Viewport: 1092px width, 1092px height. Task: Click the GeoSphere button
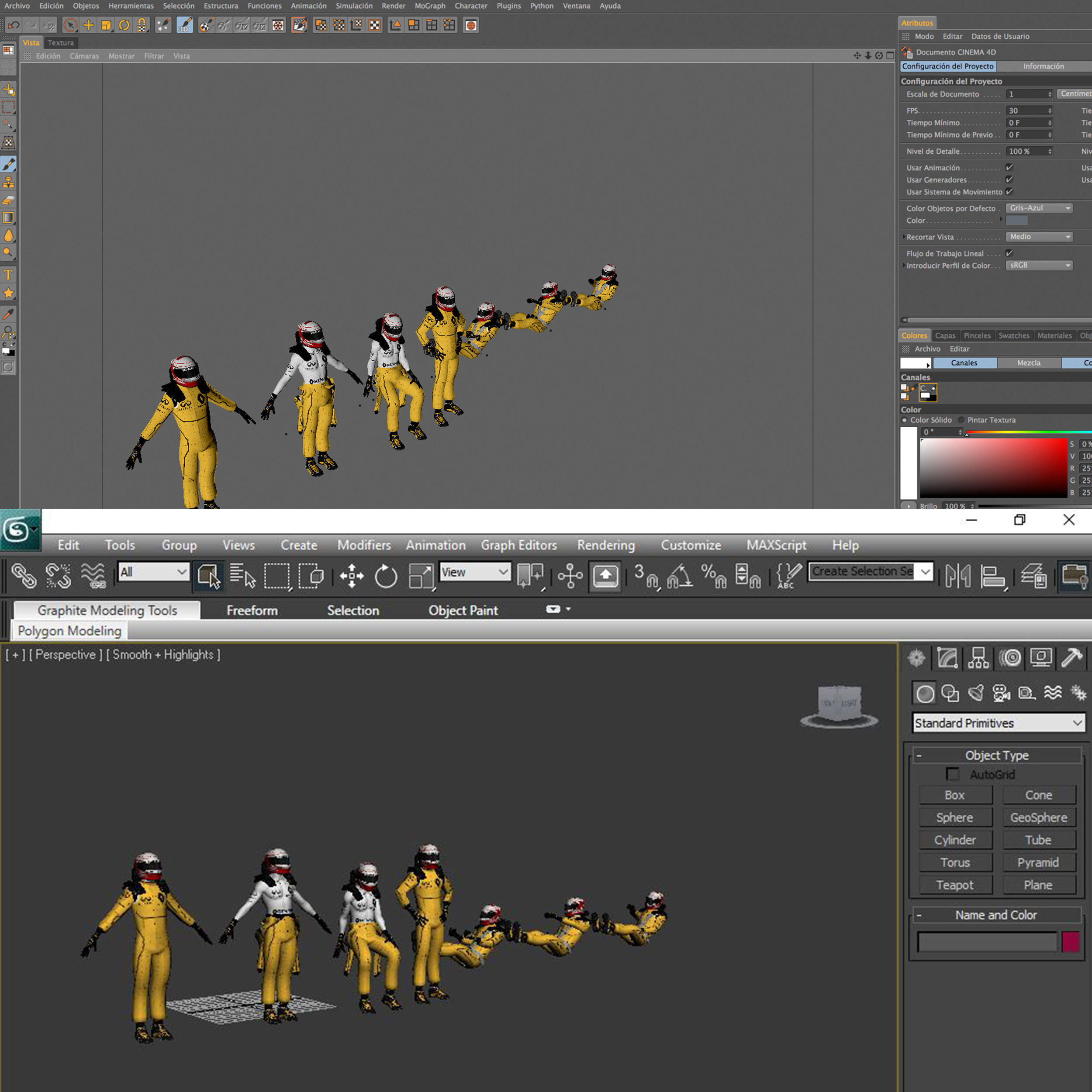(1038, 817)
